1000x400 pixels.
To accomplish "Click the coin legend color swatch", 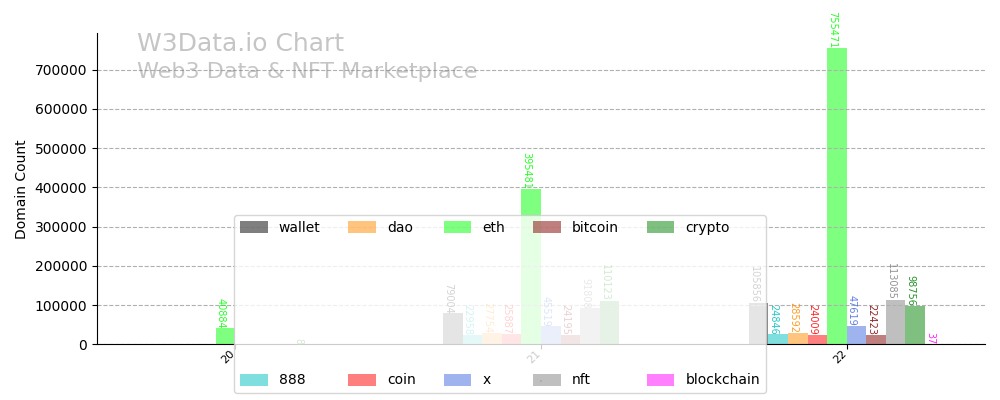I will point(362,380).
